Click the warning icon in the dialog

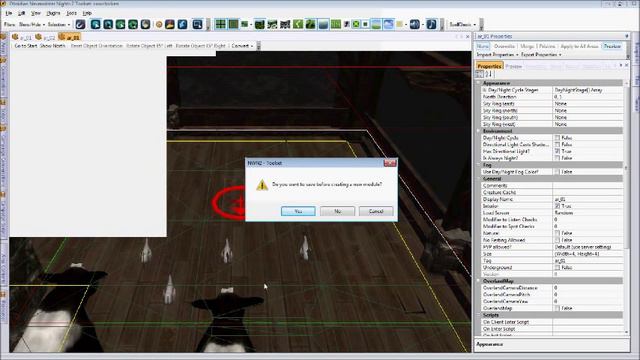point(262,185)
